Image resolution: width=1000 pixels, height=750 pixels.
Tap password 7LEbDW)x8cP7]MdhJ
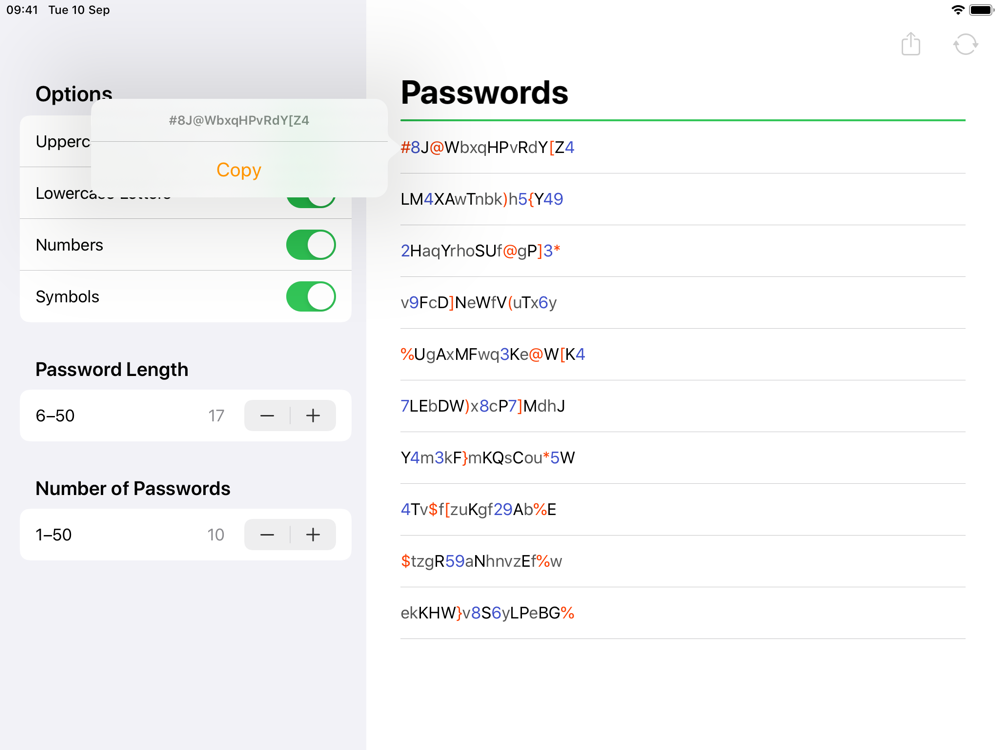point(682,406)
